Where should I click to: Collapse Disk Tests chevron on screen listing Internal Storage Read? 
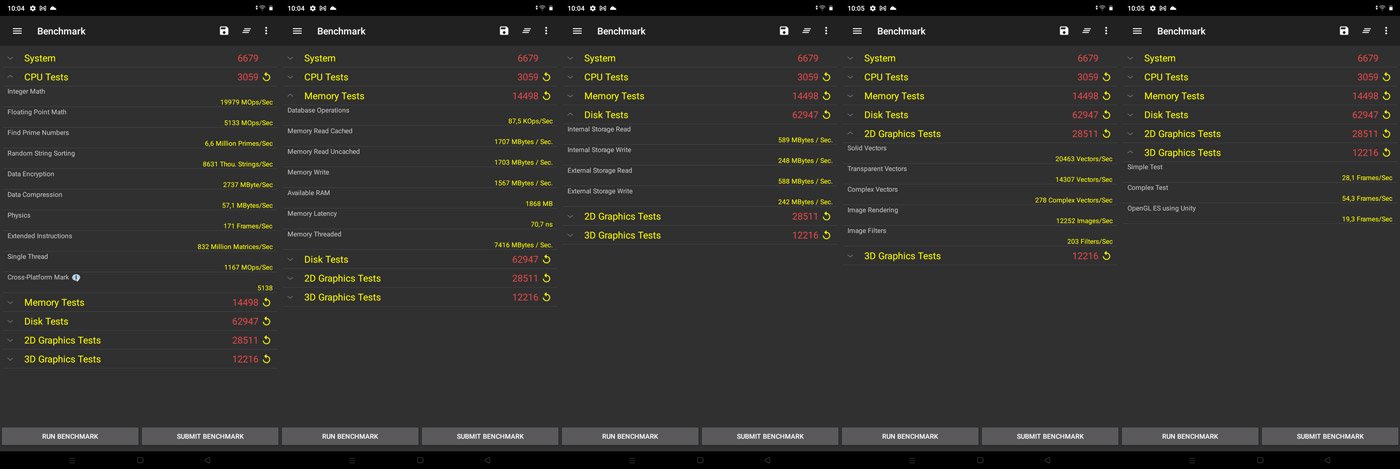coord(571,115)
